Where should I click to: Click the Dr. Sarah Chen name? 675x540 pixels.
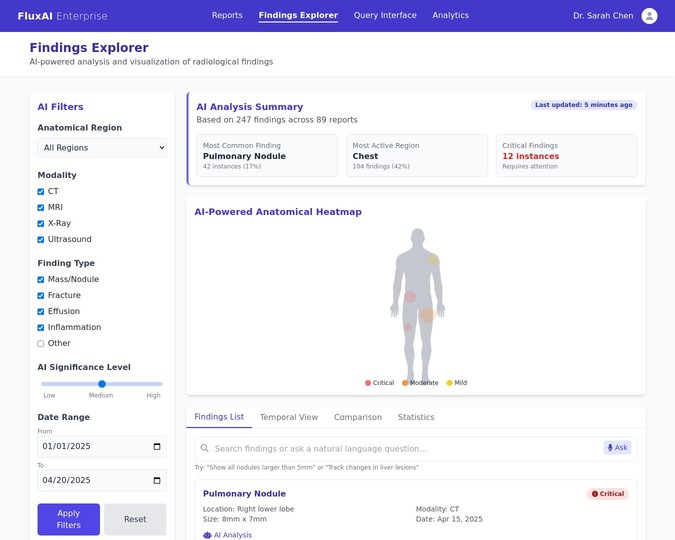click(603, 16)
